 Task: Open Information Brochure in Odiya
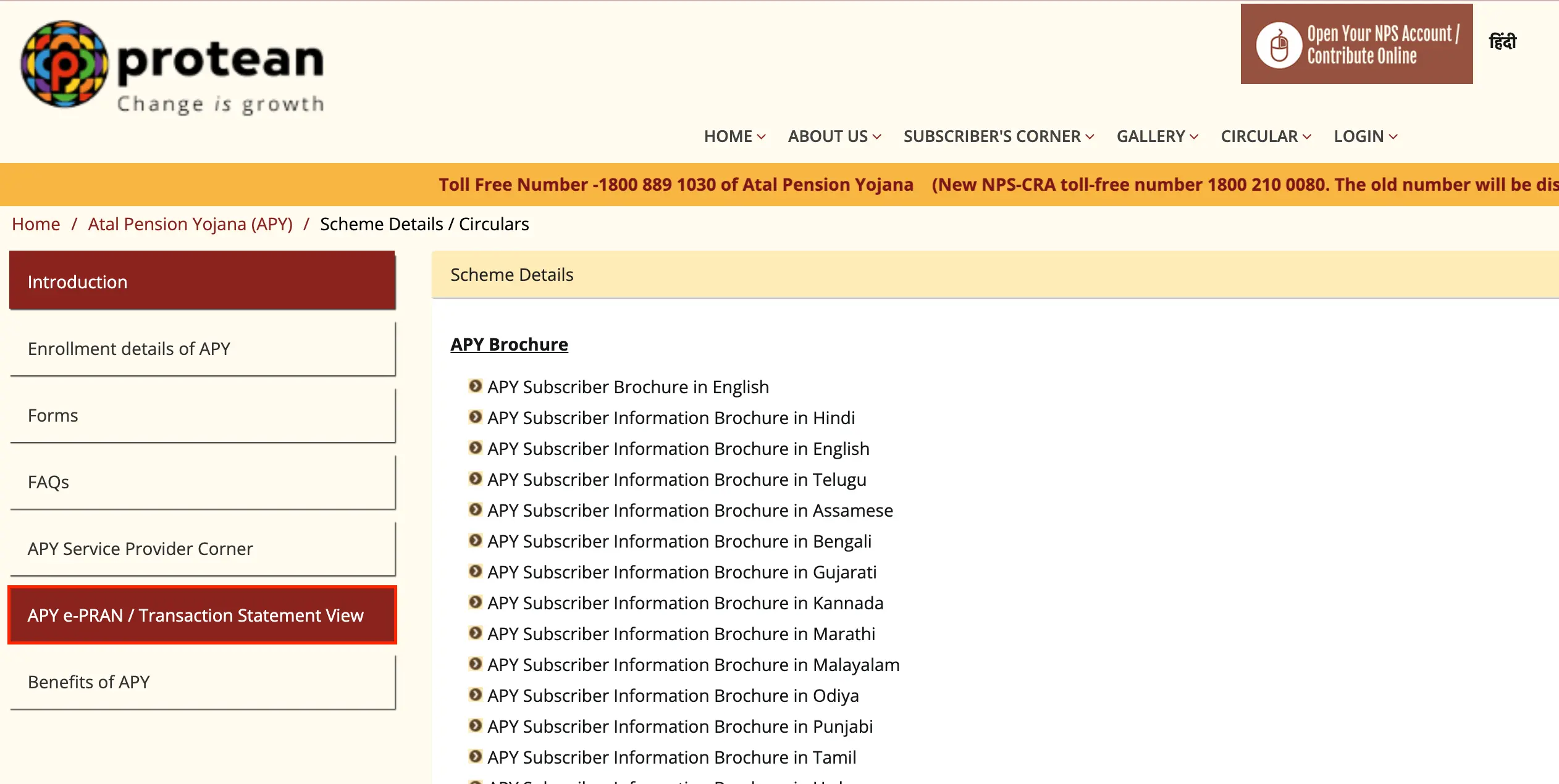tap(673, 696)
